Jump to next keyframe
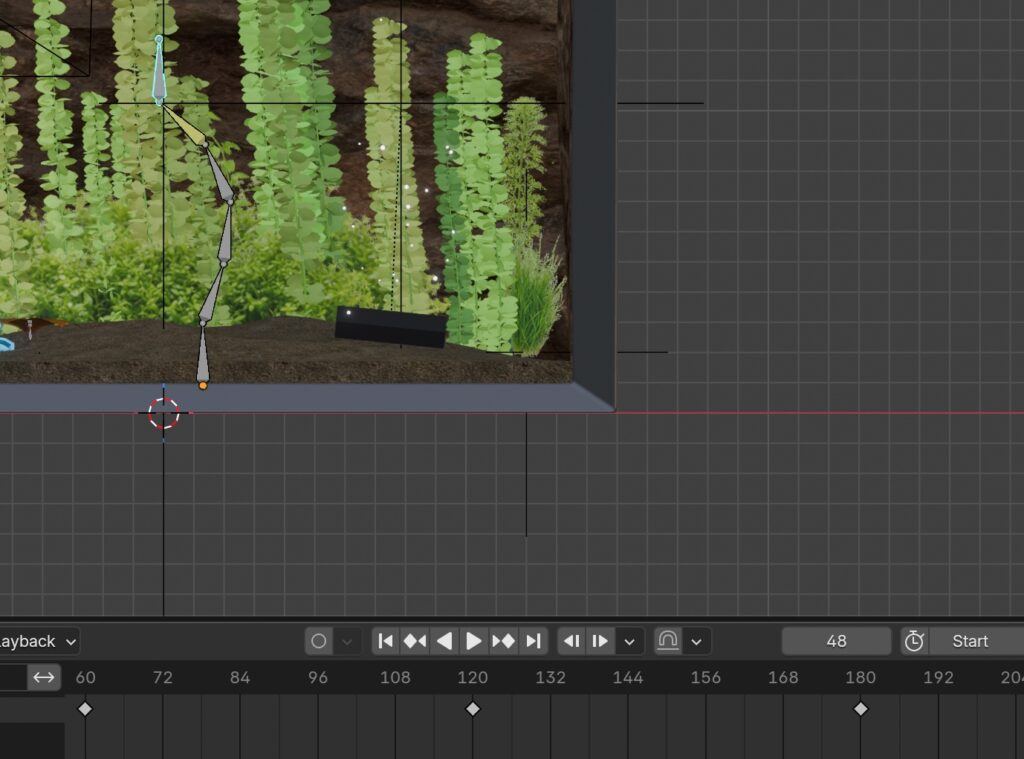The image size is (1024, 759). pyautogui.click(x=504, y=641)
